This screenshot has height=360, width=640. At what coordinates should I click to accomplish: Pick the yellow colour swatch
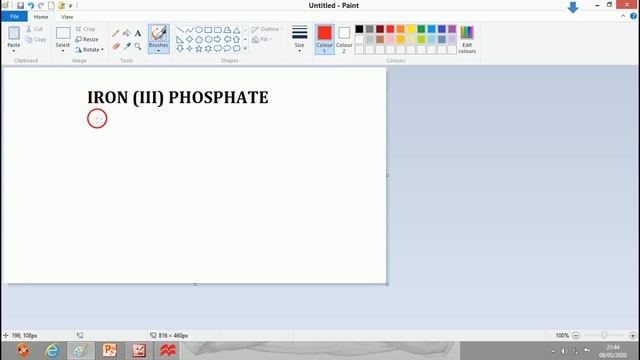pos(411,29)
